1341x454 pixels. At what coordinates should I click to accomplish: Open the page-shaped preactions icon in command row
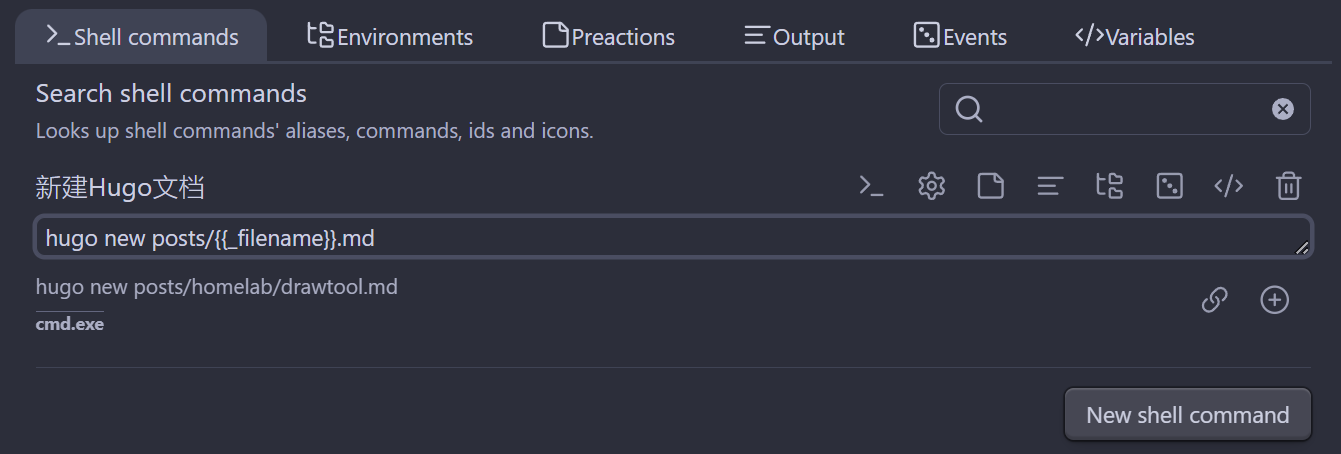click(990, 186)
